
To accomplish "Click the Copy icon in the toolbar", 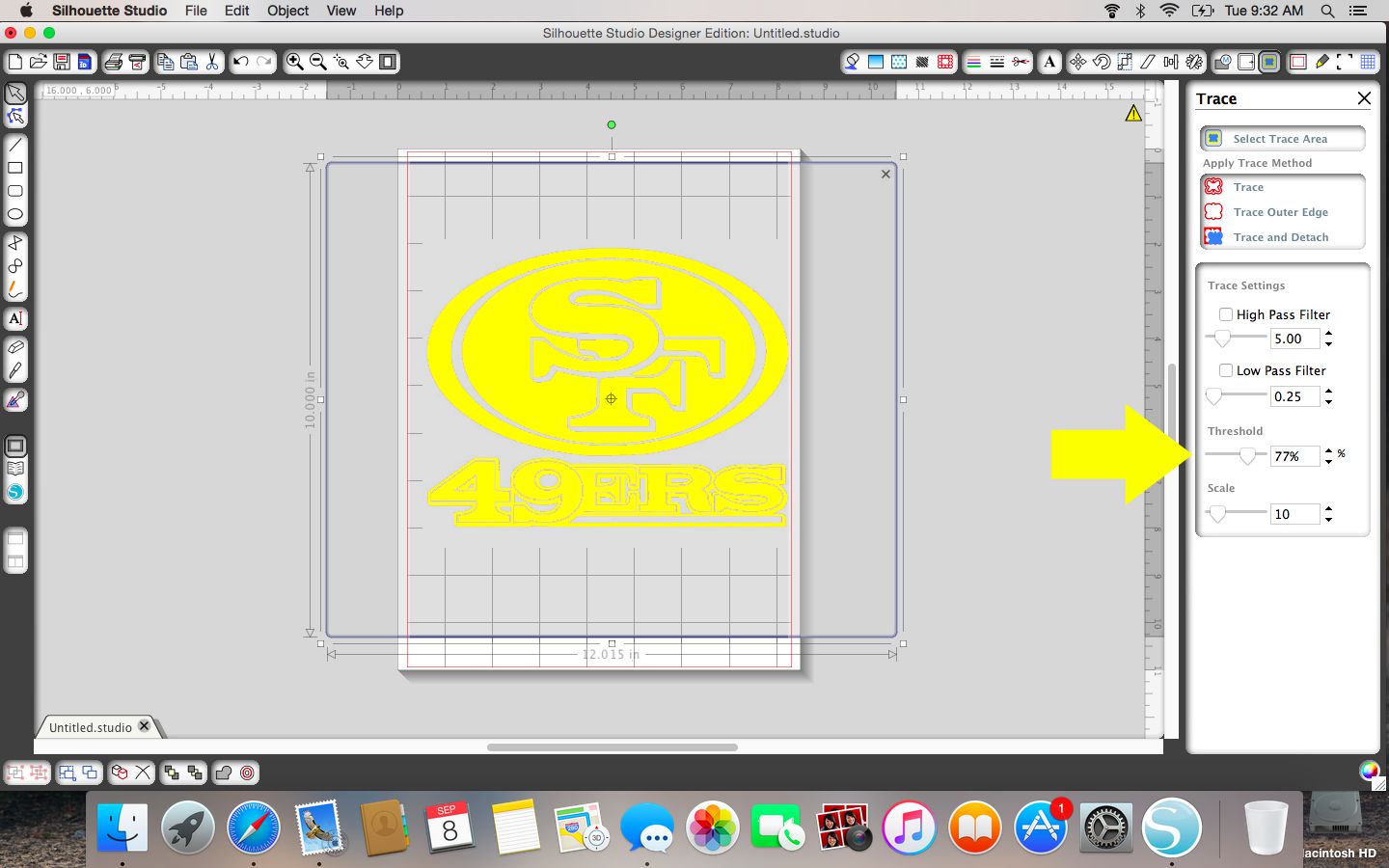I will (166, 62).
